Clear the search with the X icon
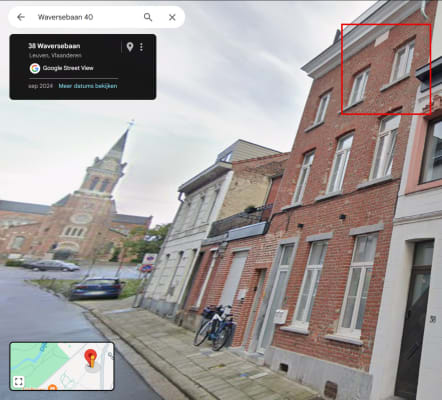This screenshot has width=442, height=400. [172, 17]
